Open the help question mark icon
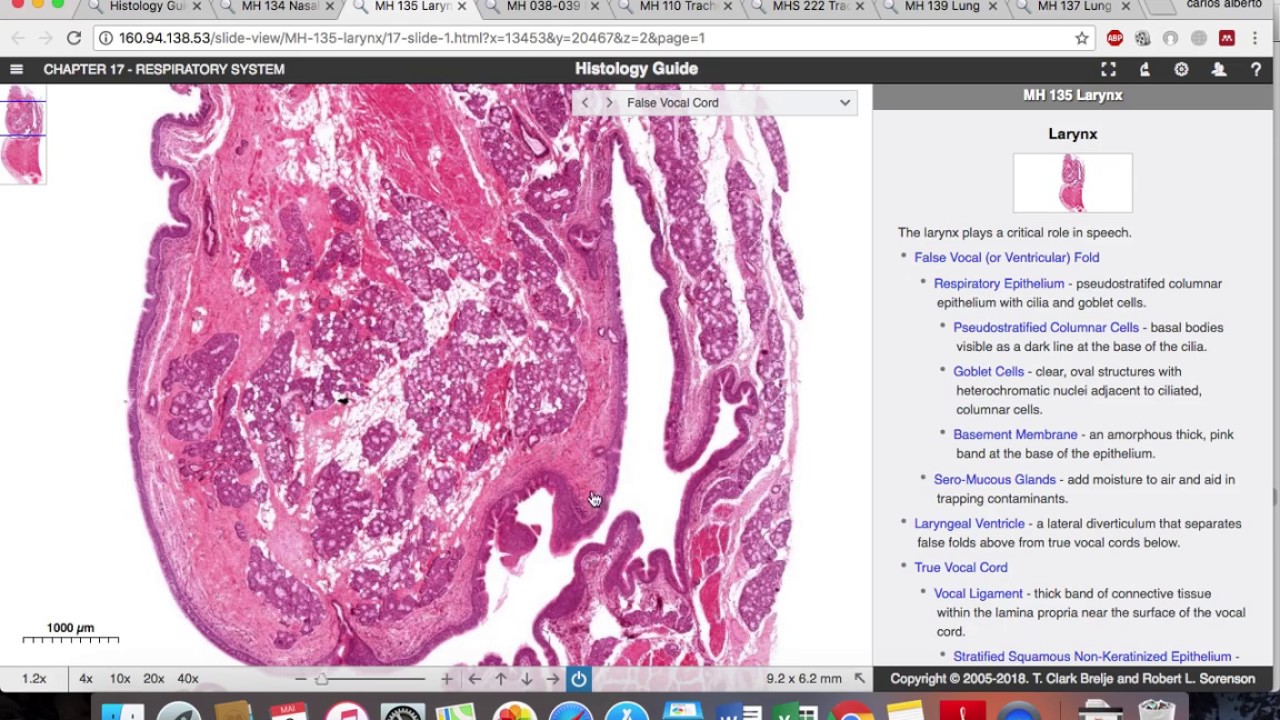This screenshot has width=1280, height=720. coord(1256,69)
